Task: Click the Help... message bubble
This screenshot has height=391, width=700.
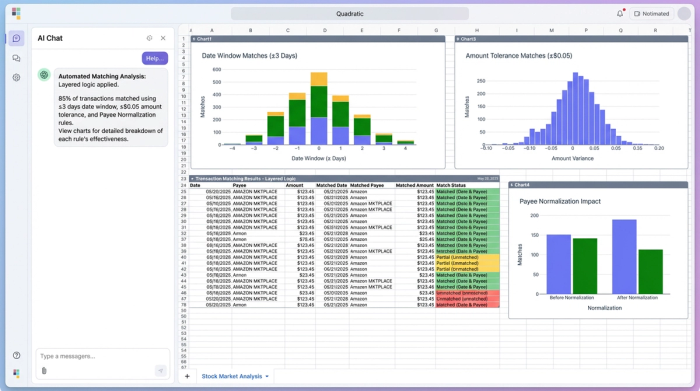Action: tap(154, 58)
